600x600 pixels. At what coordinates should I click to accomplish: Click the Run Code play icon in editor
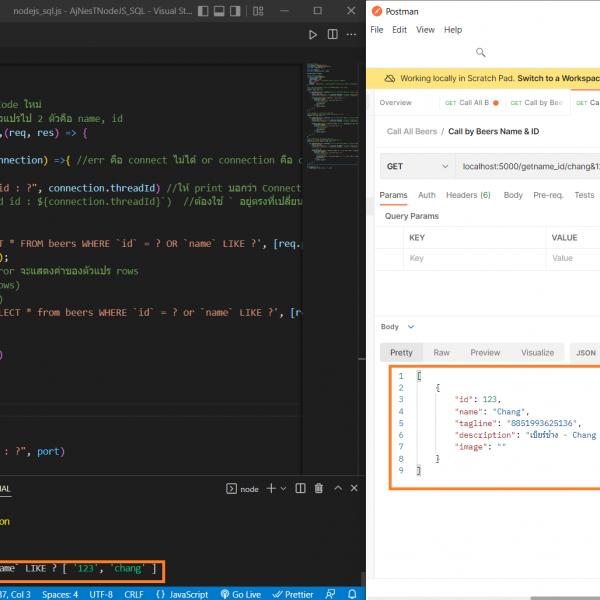pyautogui.click(x=313, y=35)
